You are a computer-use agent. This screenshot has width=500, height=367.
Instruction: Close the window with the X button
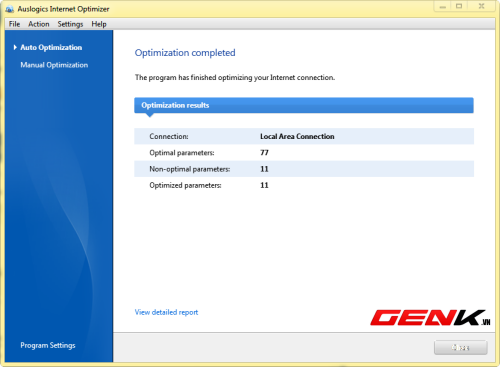coord(481,6)
